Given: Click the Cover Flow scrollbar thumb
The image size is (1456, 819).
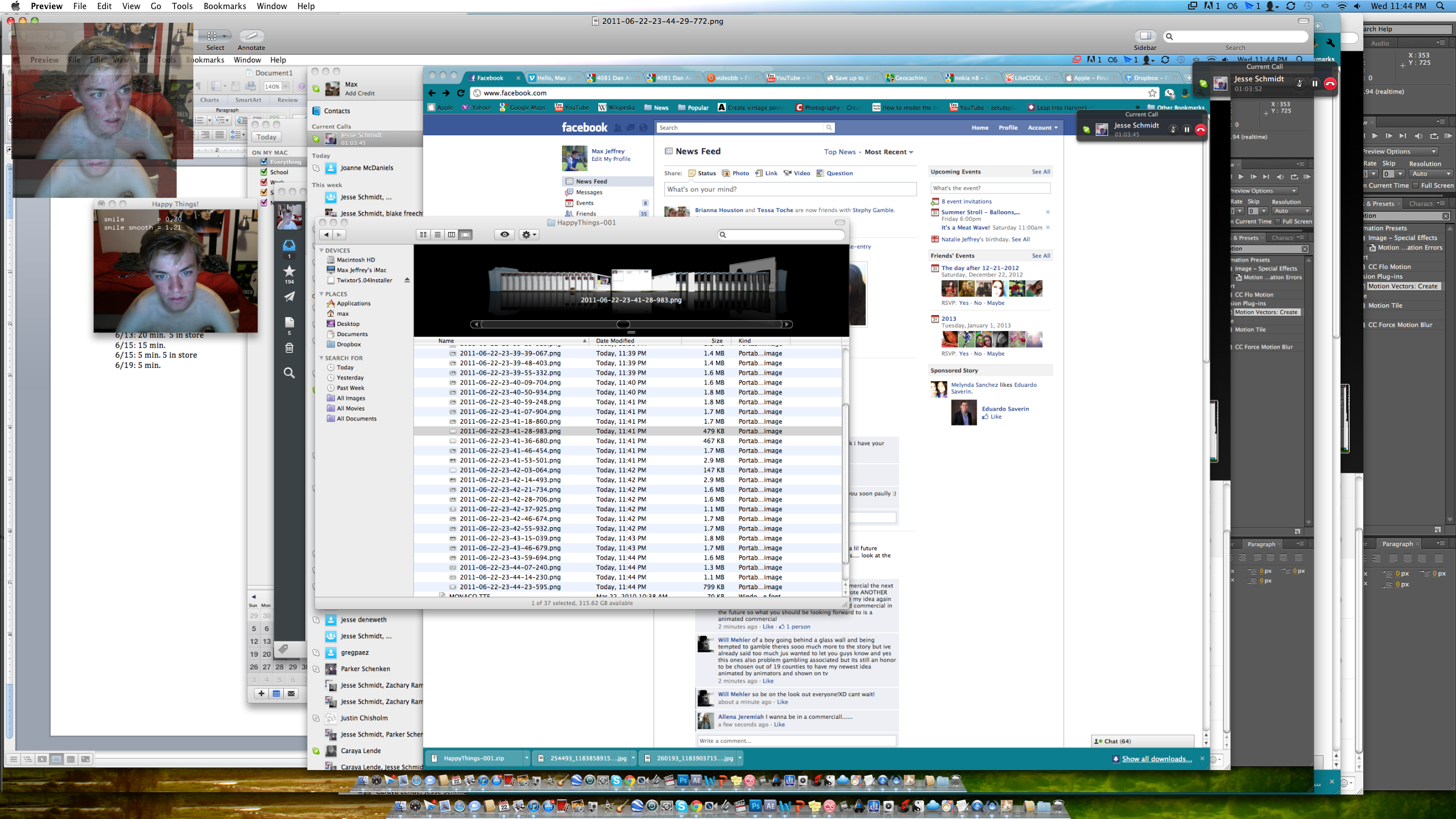Looking at the screenshot, I should (x=623, y=324).
